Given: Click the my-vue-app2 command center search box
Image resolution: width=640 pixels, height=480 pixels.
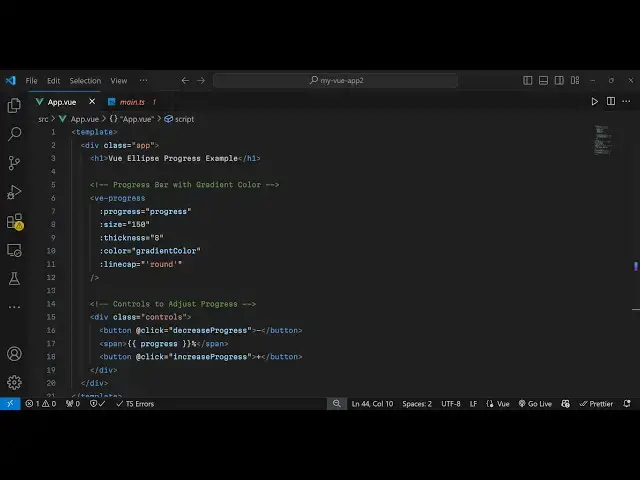Looking at the screenshot, I should [335, 80].
